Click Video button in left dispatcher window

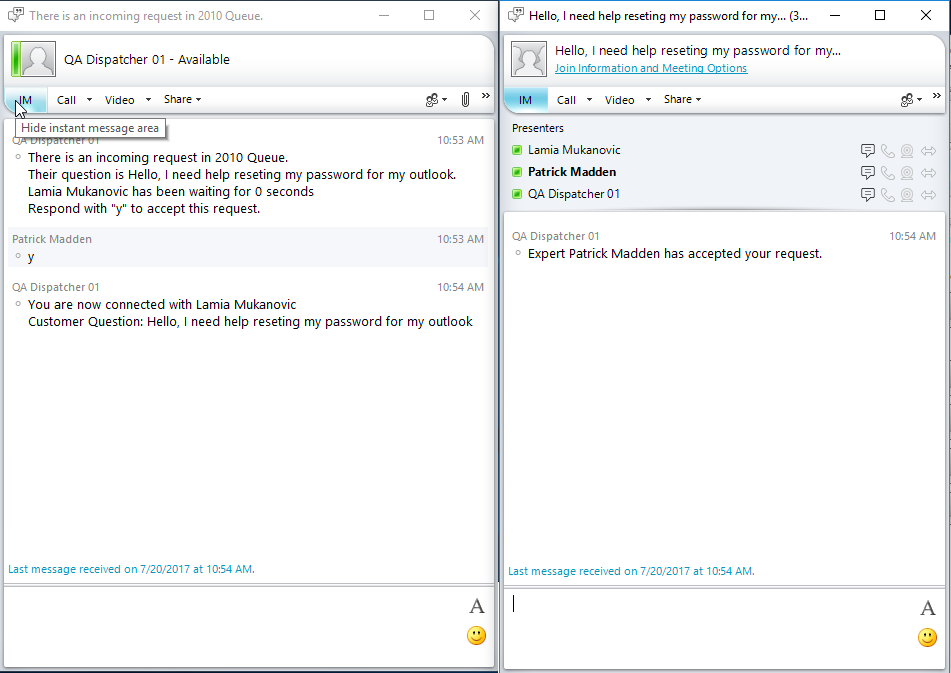[119, 100]
